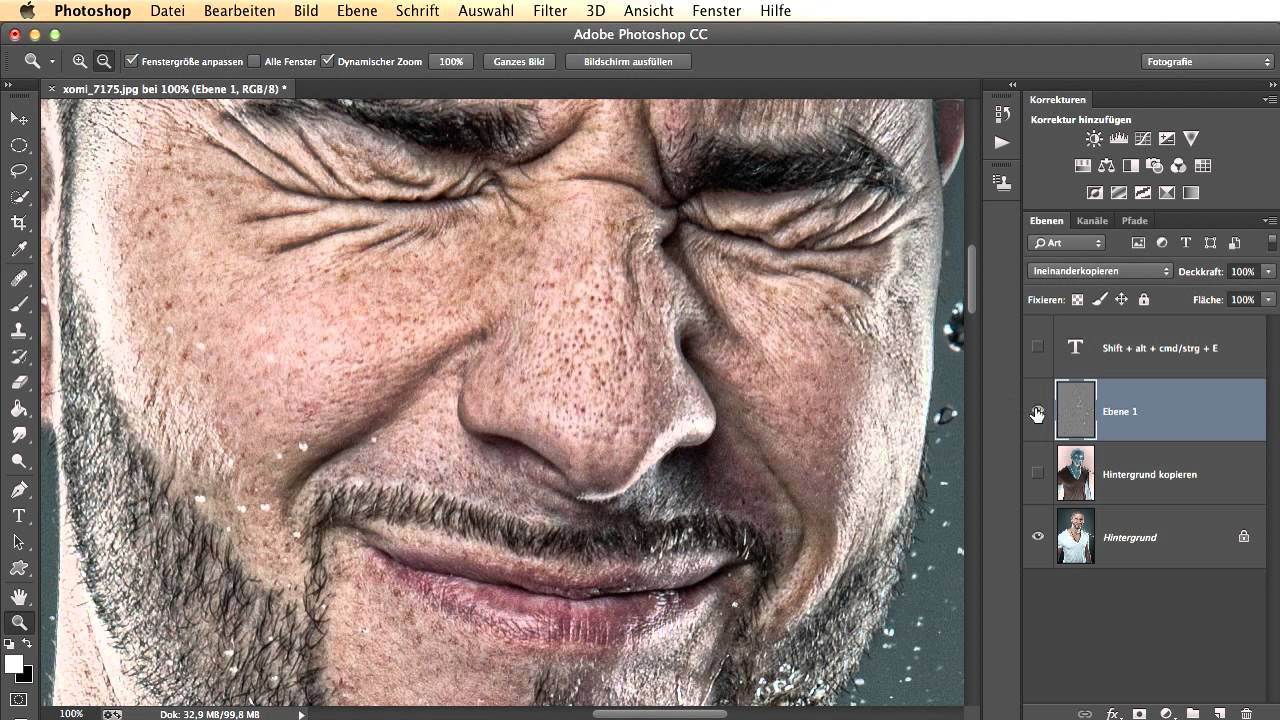Click the Ganzes Bild button
Screen dimensions: 1280x720
[x=519, y=61]
